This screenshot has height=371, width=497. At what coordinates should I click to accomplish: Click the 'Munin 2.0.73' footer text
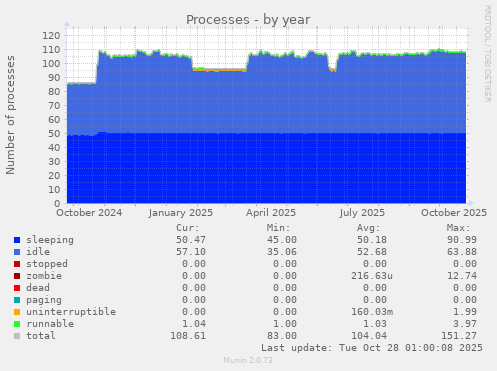click(x=248, y=360)
